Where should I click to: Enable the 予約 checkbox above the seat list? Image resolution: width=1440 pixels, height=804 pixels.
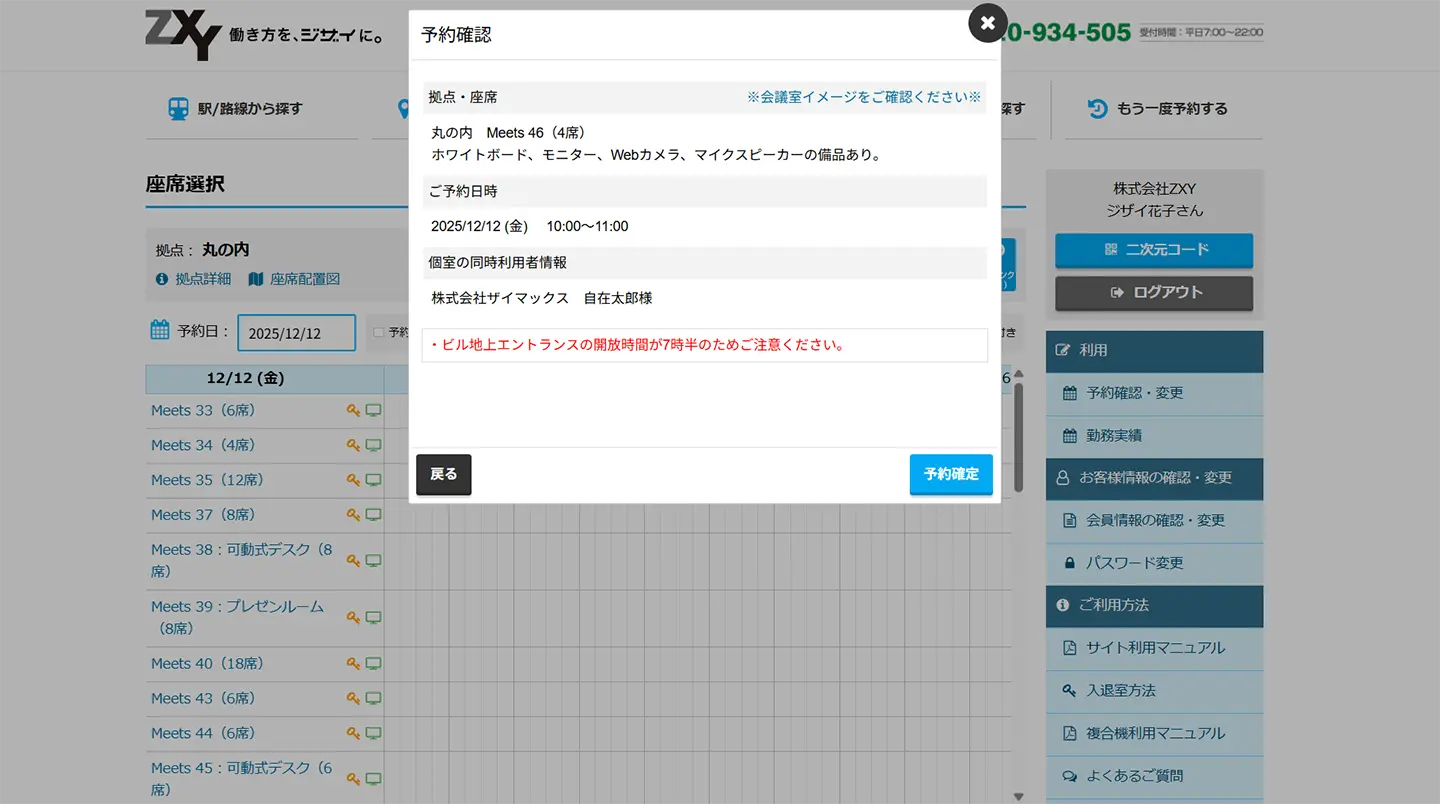378,331
